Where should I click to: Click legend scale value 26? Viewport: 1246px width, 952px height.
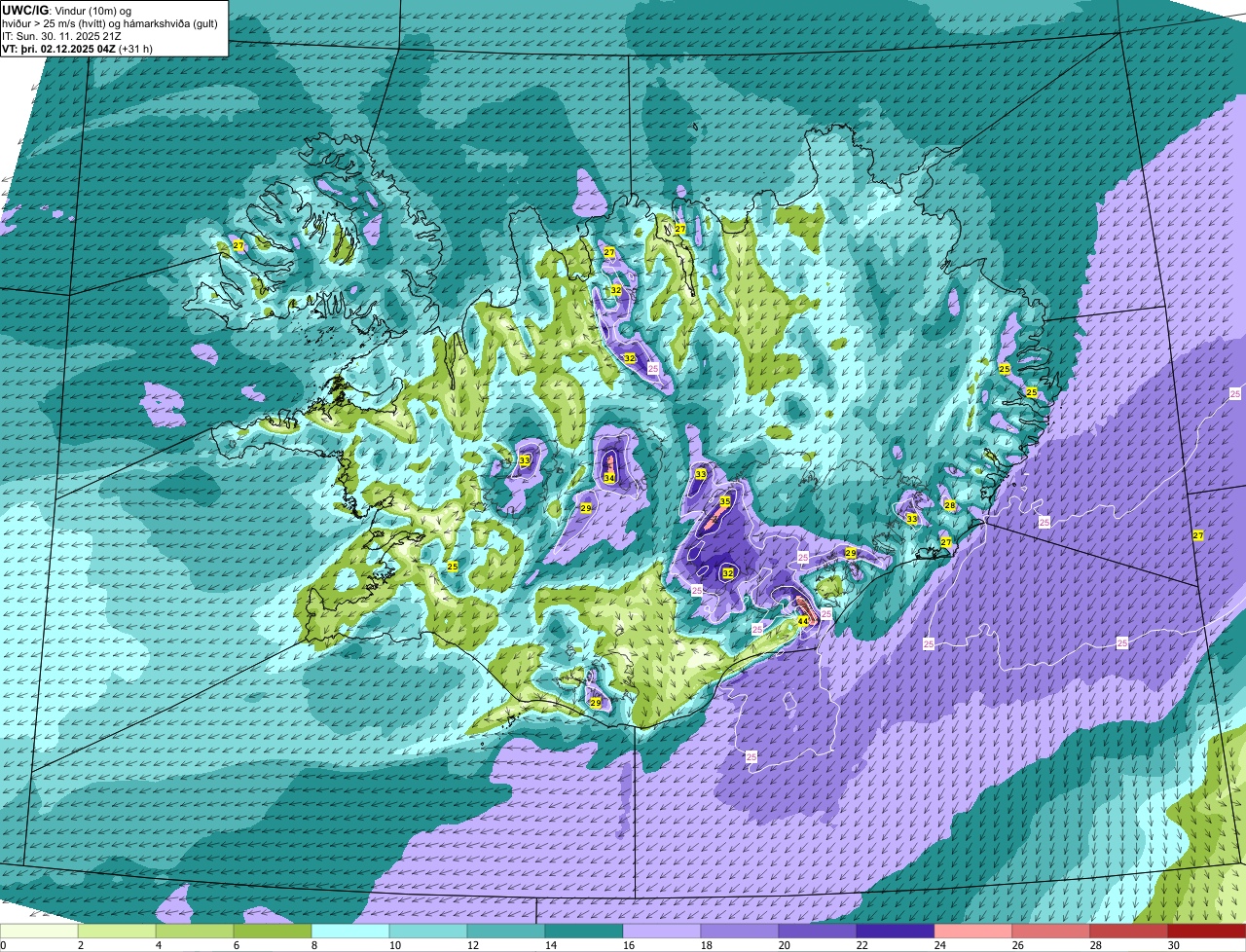[x=1017, y=945]
